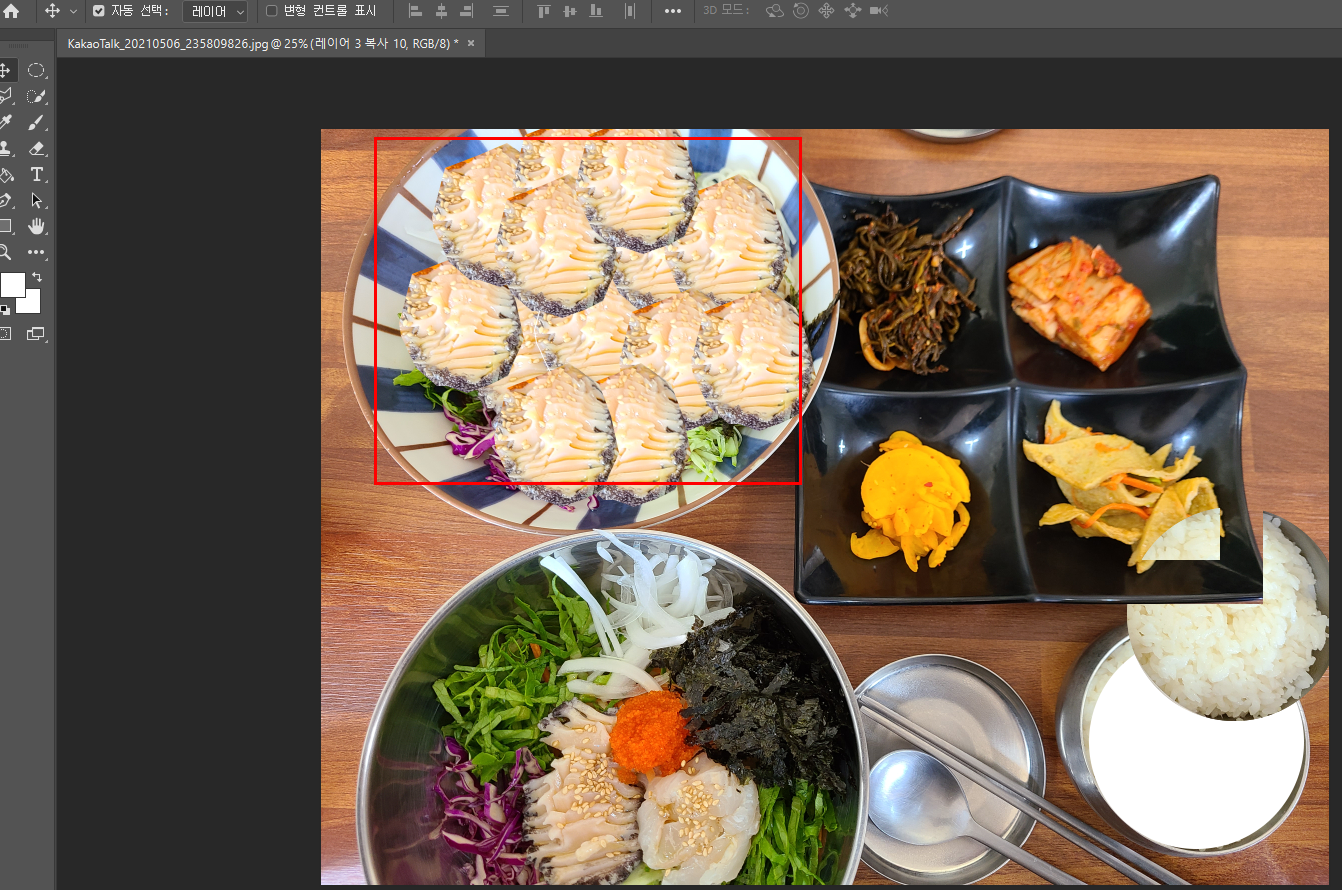Select the Hand tool
The height and width of the screenshot is (890, 1342).
coord(36,226)
